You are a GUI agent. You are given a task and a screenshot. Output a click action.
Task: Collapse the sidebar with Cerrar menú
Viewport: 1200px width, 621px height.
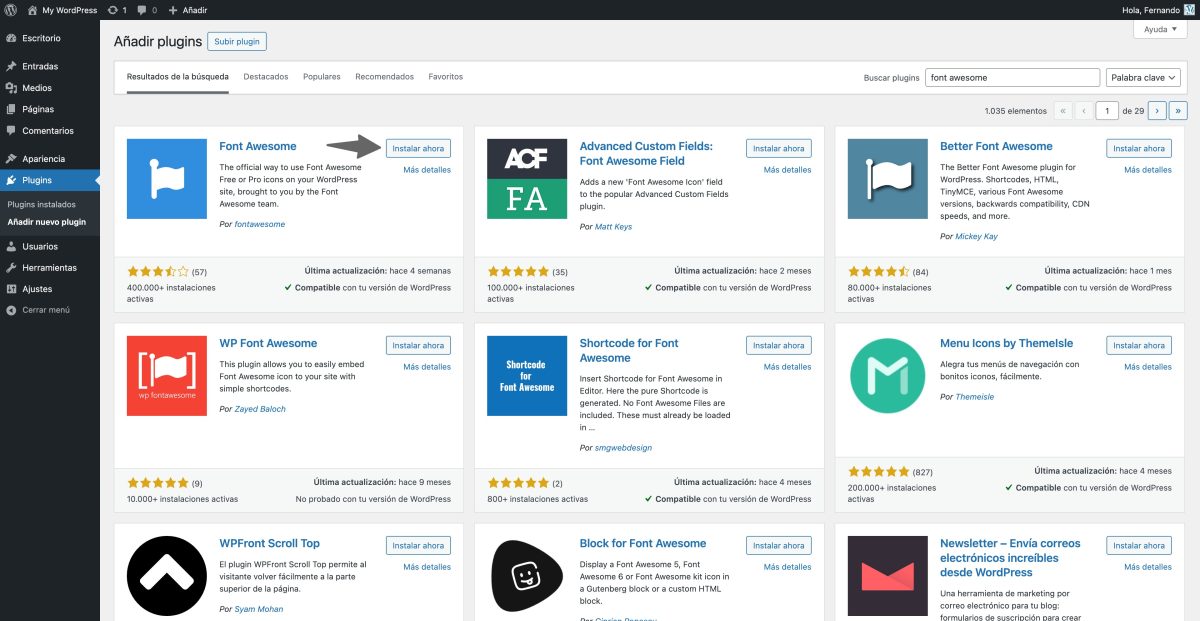(x=46, y=310)
